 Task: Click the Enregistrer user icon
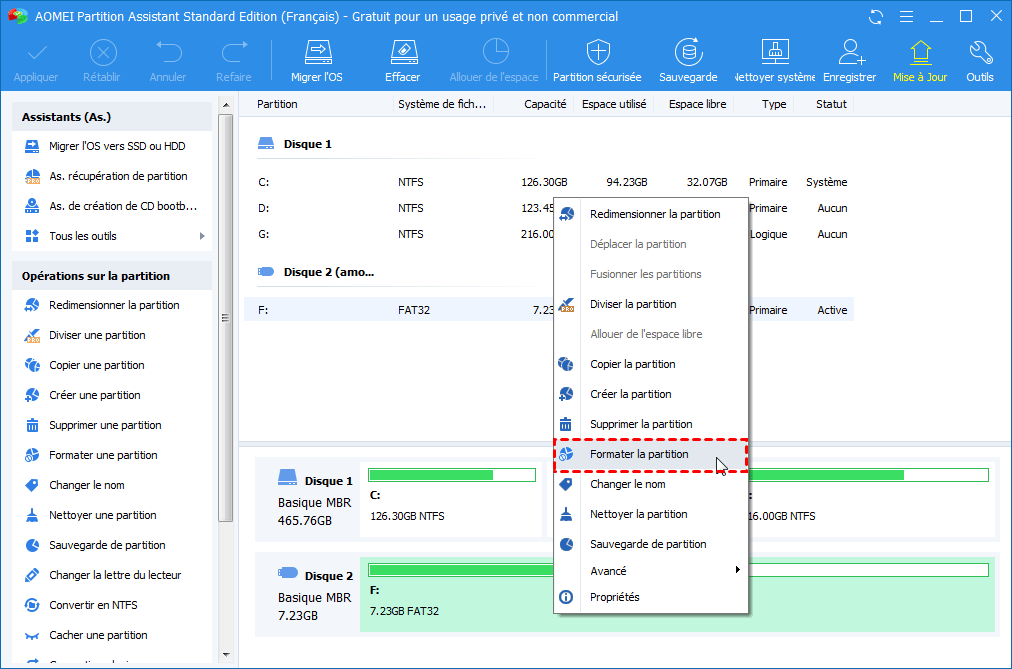[851, 51]
